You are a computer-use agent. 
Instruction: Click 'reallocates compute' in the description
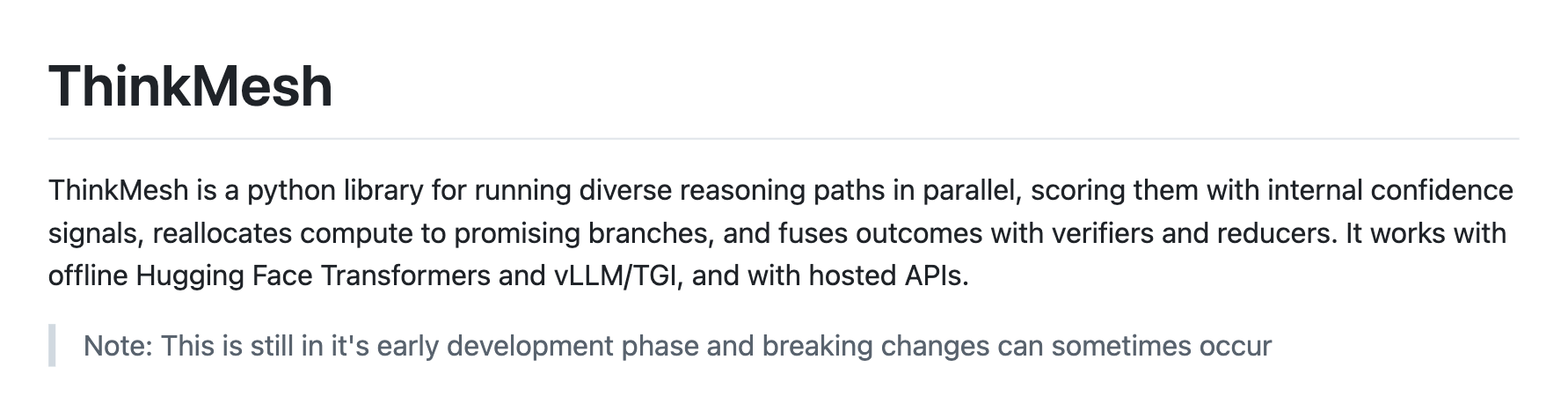[297, 233]
